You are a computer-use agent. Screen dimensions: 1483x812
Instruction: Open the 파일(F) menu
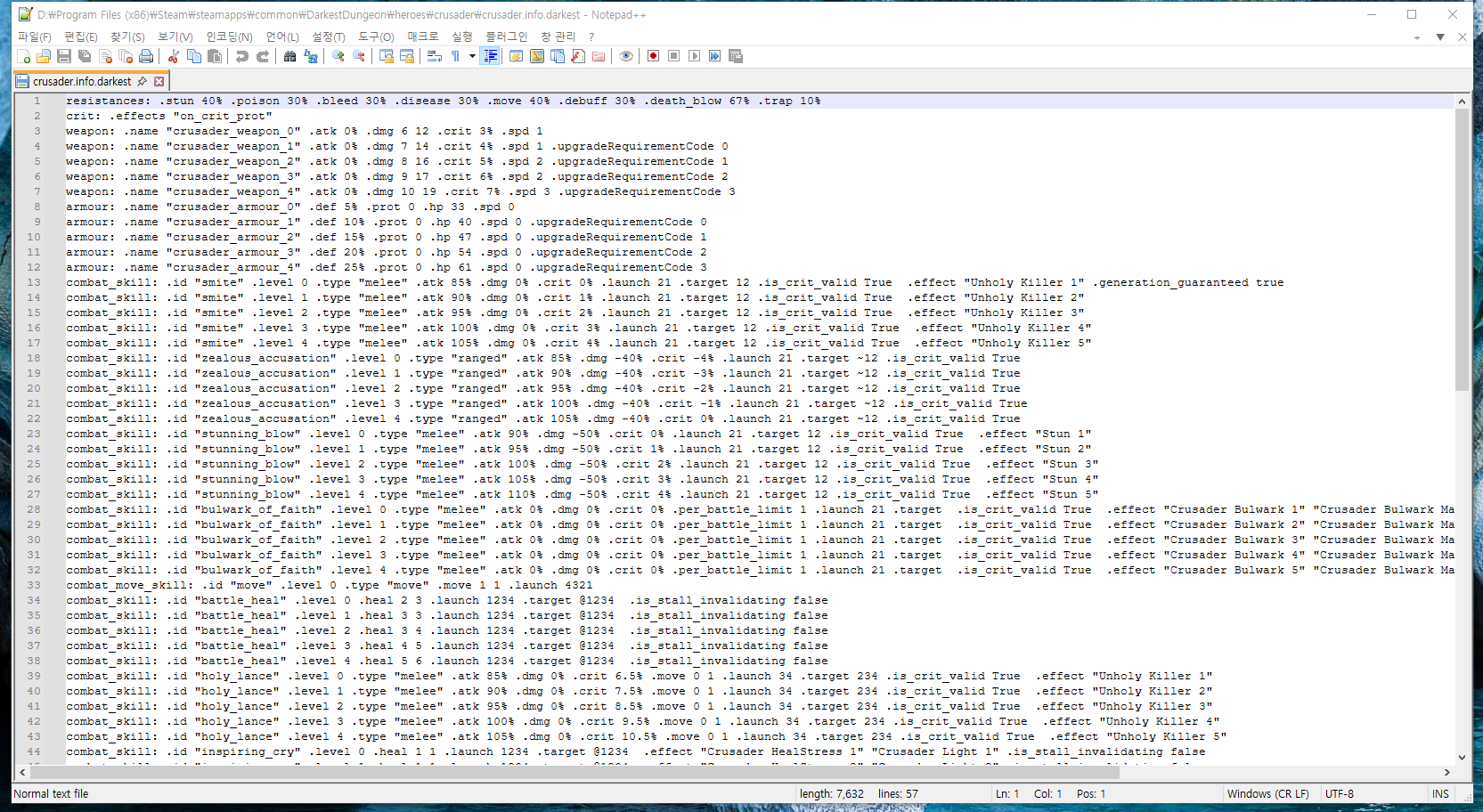coord(35,37)
